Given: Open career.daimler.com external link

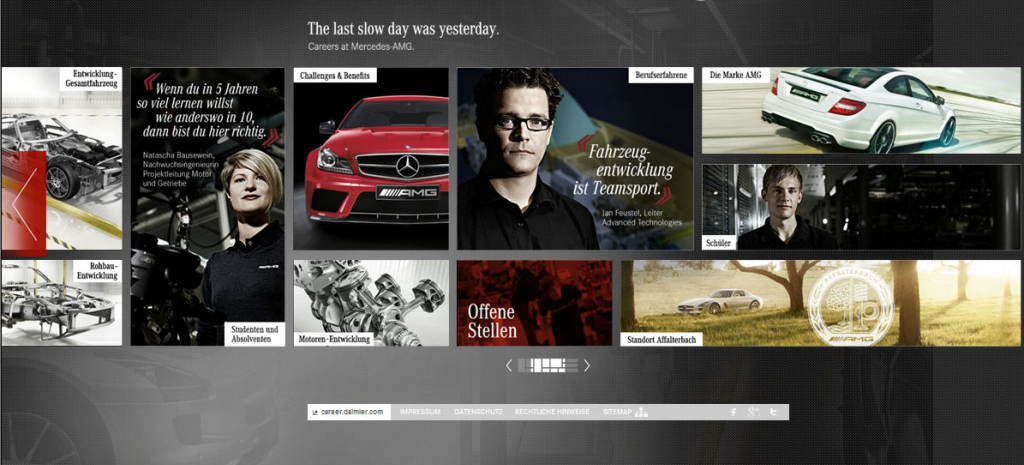Looking at the screenshot, I should pyautogui.click(x=349, y=412).
